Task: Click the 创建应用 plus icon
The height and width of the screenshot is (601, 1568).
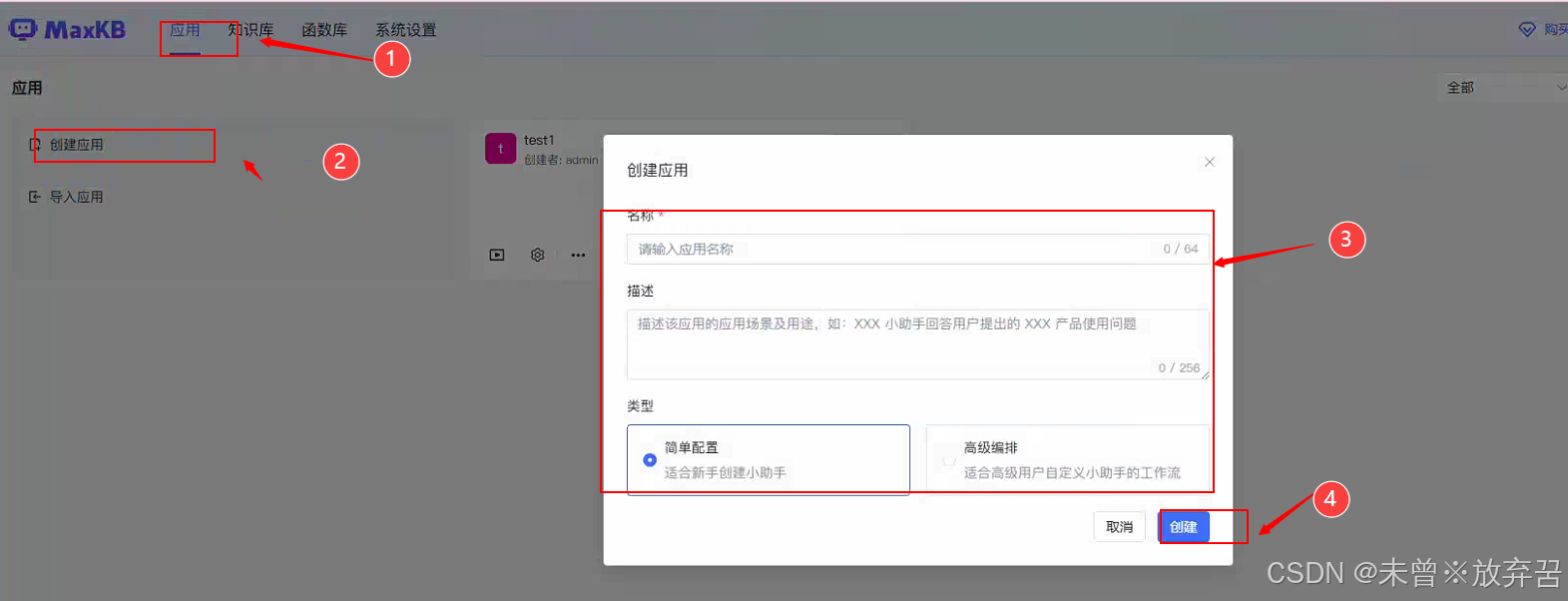Action: 35,145
